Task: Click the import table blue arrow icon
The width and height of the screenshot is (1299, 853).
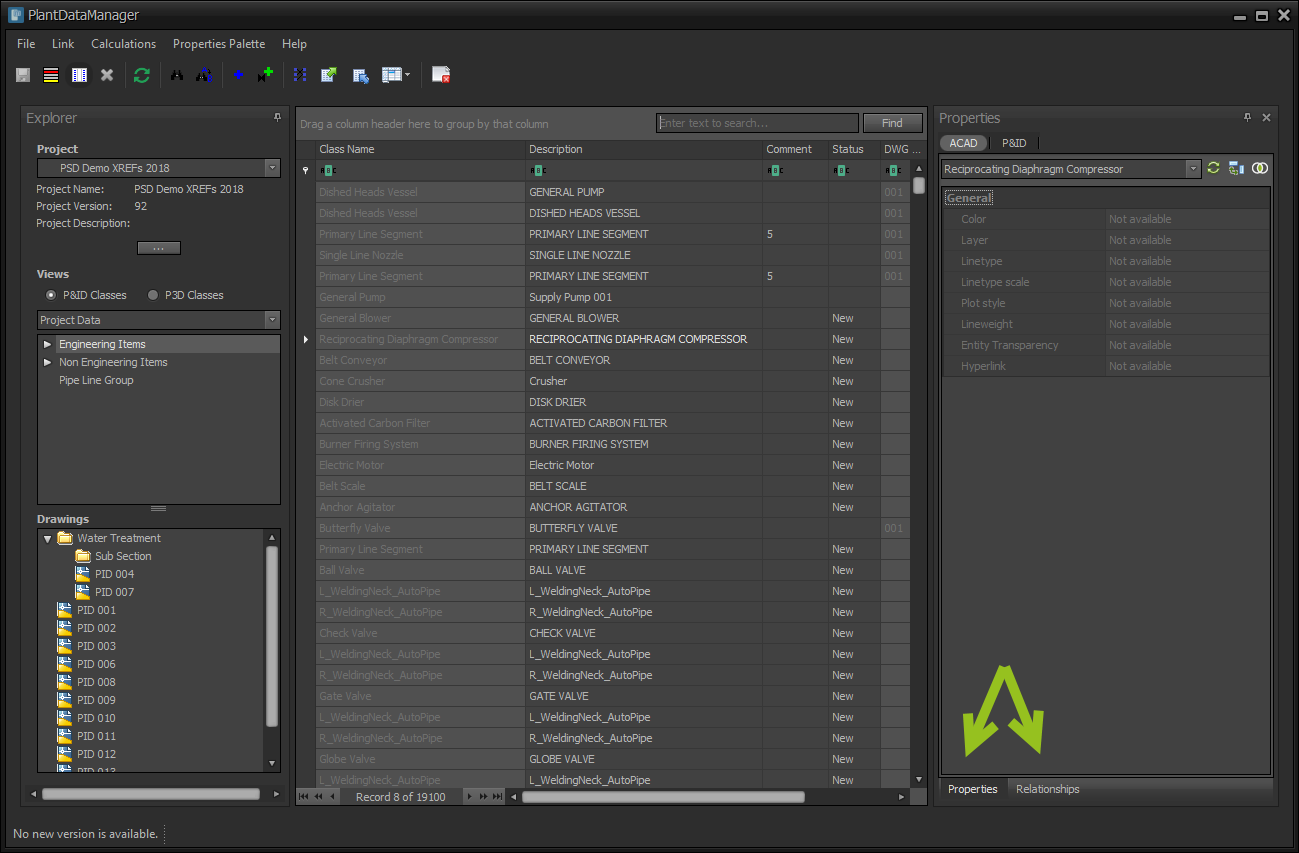Action: tap(361, 75)
